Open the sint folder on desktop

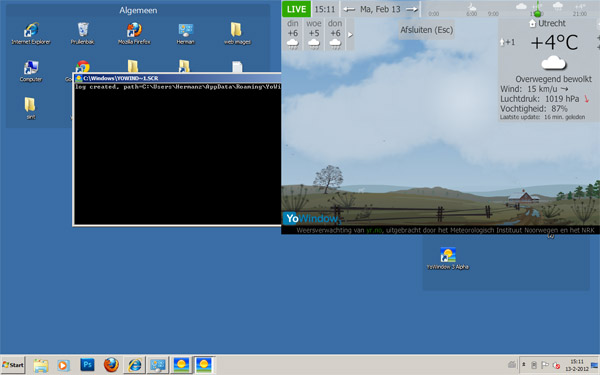point(30,108)
